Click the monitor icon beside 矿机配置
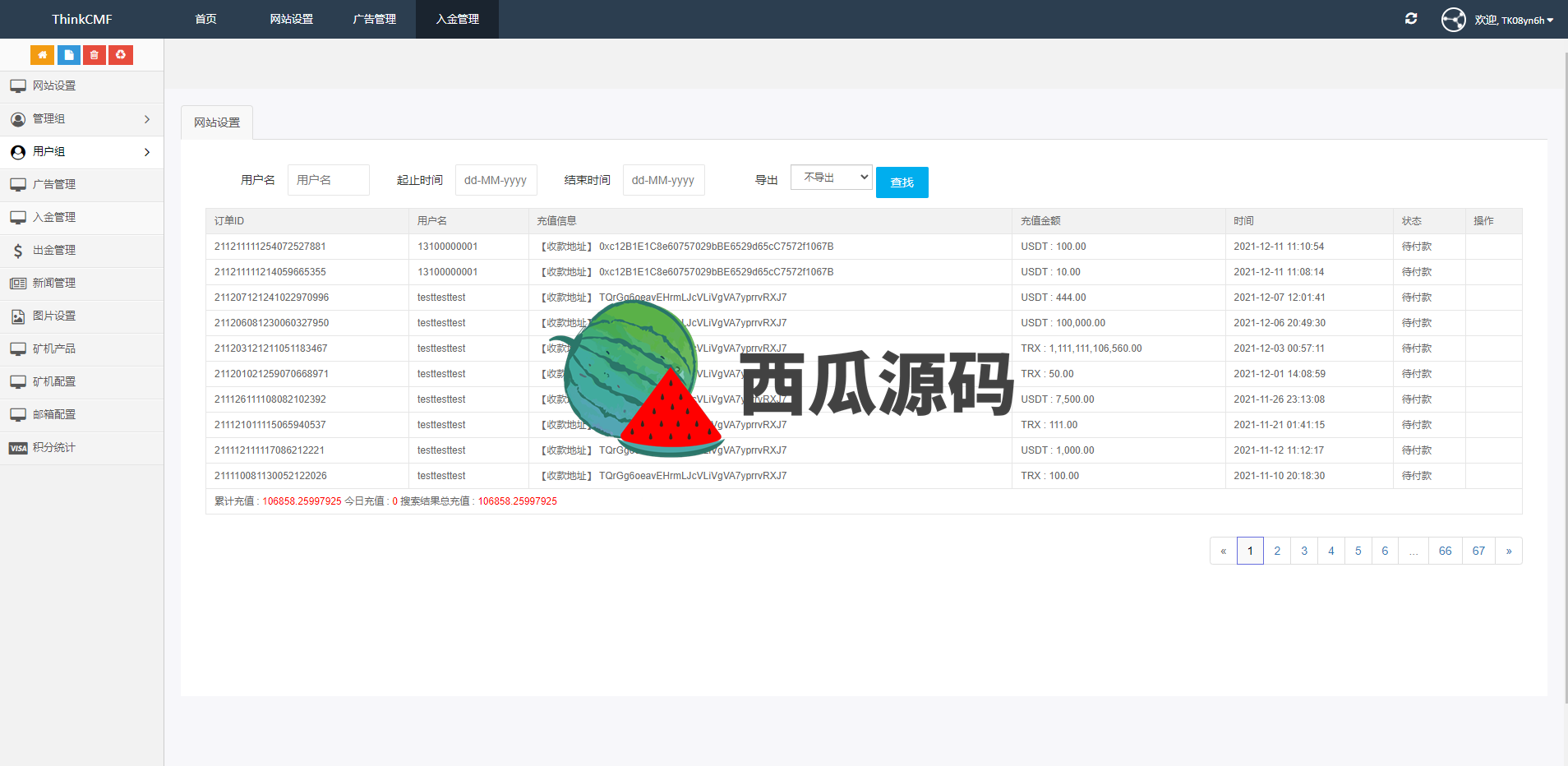The height and width of the screenshot is (766, 1568). pos(18,382)
